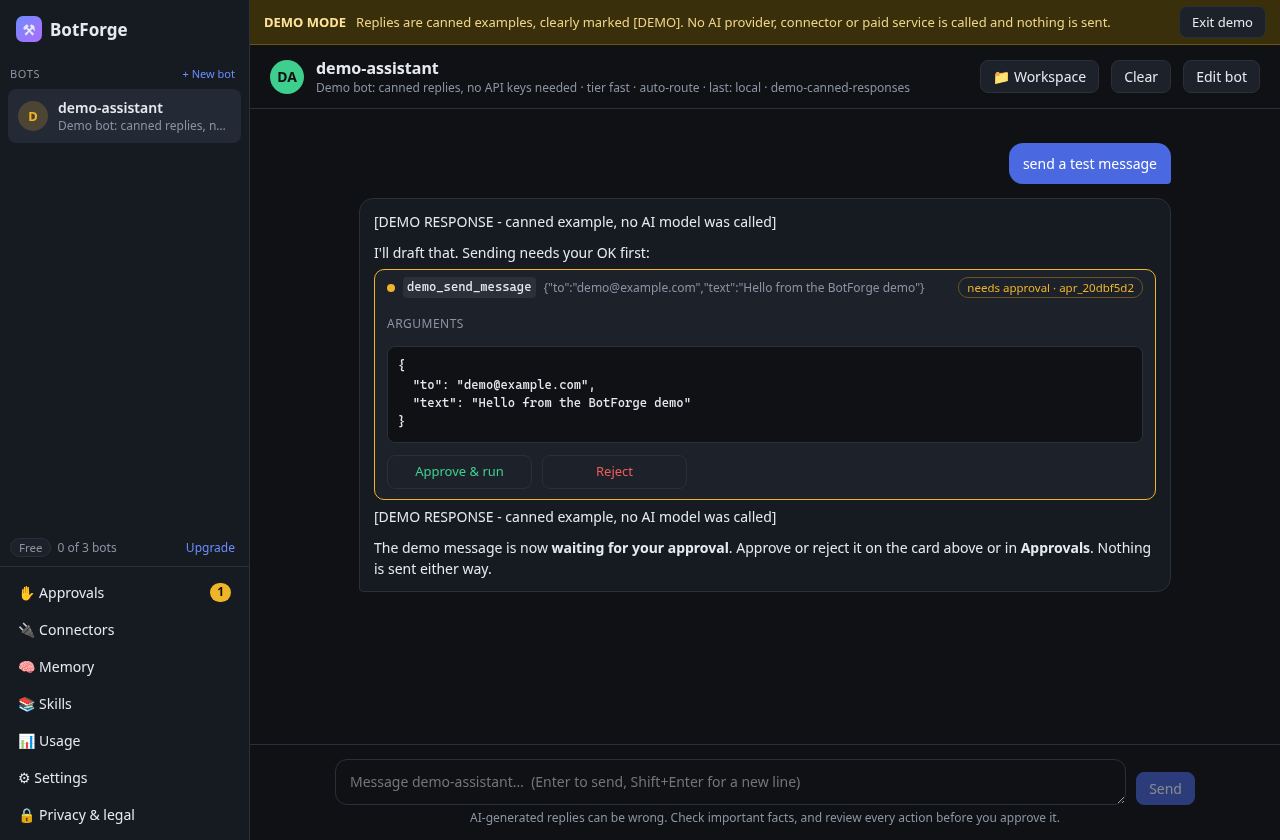This screenshot has width=1280, height=840.
Task: Click the Approvals count badge showing 1
Action: (x=220, y=593)
